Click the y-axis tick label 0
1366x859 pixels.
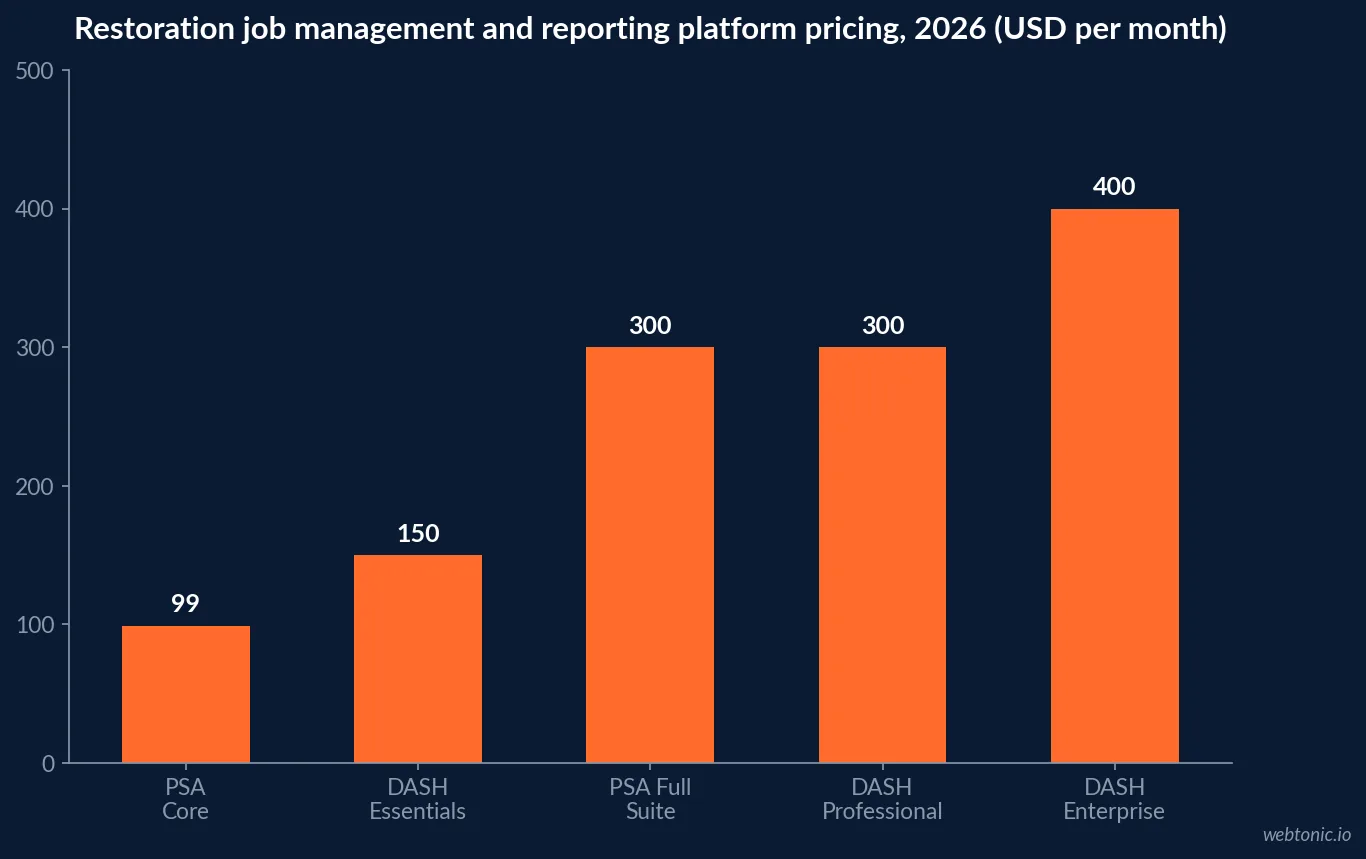(49, 763)
